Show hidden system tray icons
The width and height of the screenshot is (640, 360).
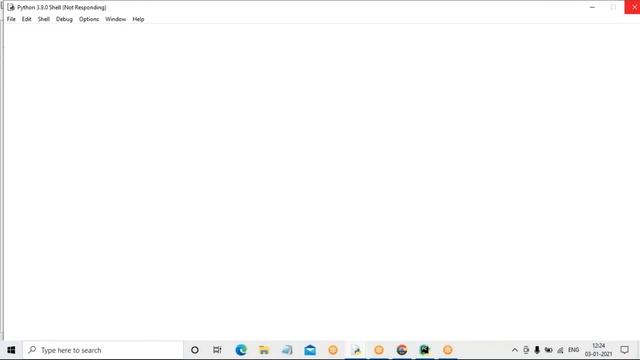tap(515, 350)
